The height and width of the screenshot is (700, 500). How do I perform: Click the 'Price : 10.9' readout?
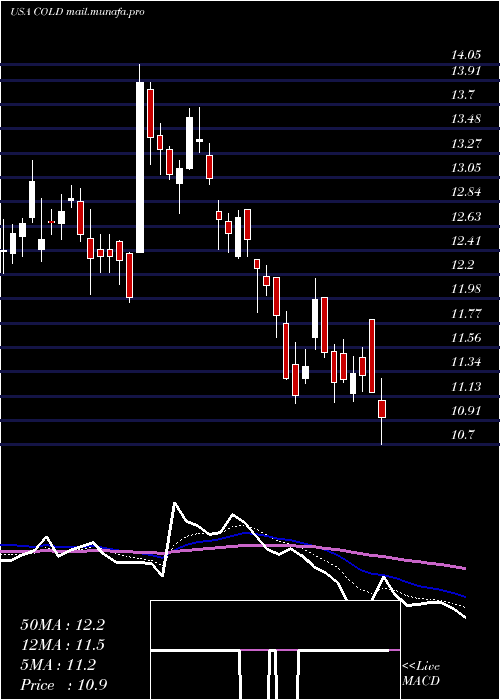(x=63, y=685)
